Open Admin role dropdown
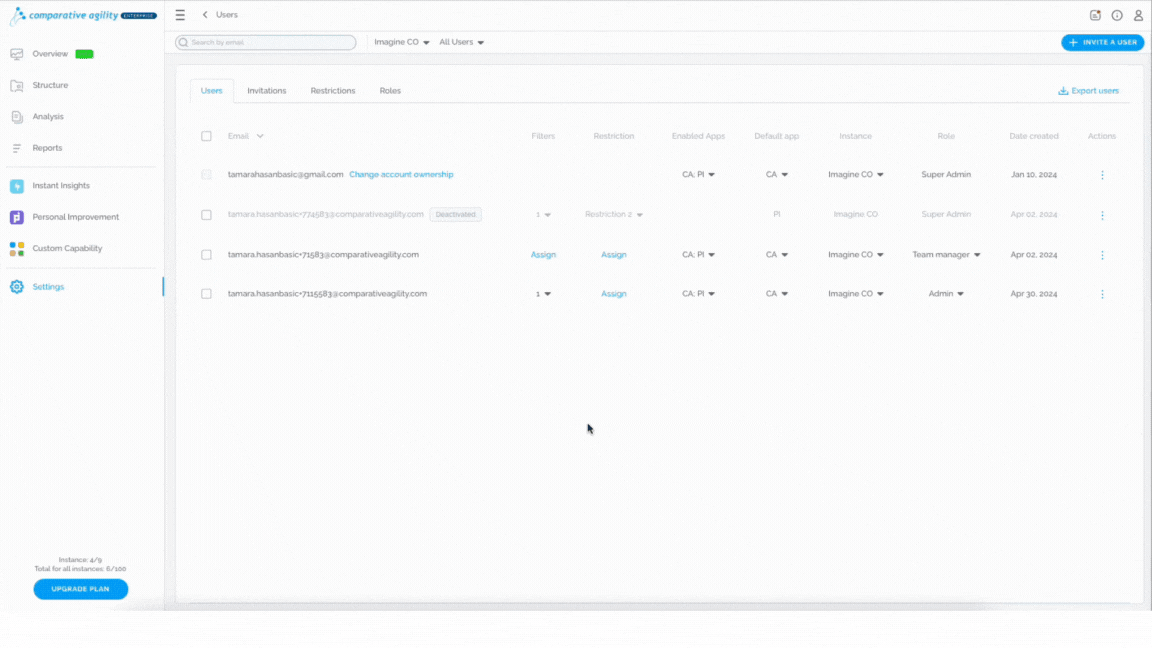Viewport: 1152px width, 648px height. [x=946, y=294]
